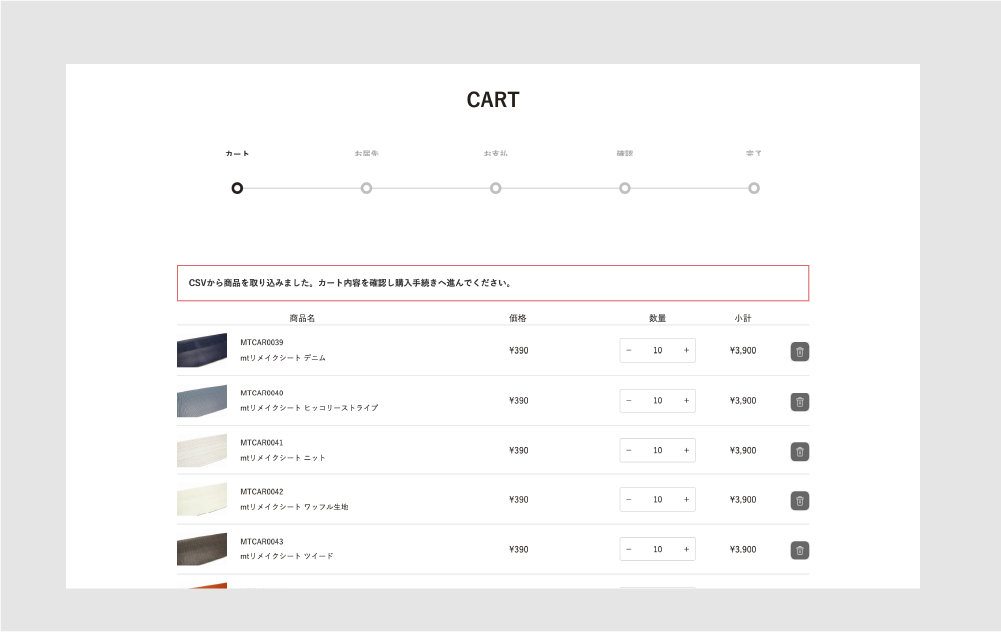Screen dimensions: 1001x632
Task: Select the カート step circle in progress bar
Action: [x=237, y=188]
